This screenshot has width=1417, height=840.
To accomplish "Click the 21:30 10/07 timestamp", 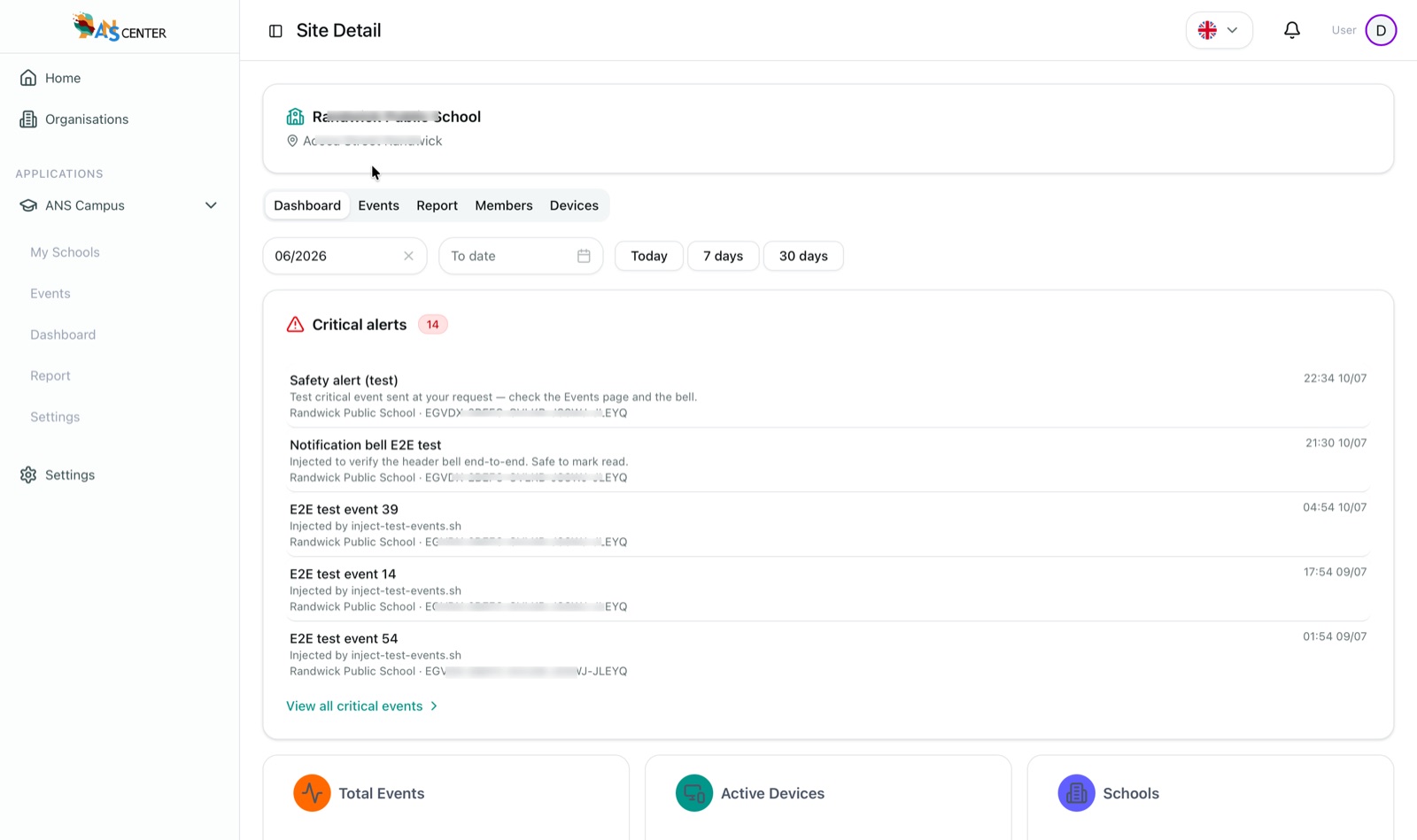I will pyautogui.click(x=1336, y=443).
